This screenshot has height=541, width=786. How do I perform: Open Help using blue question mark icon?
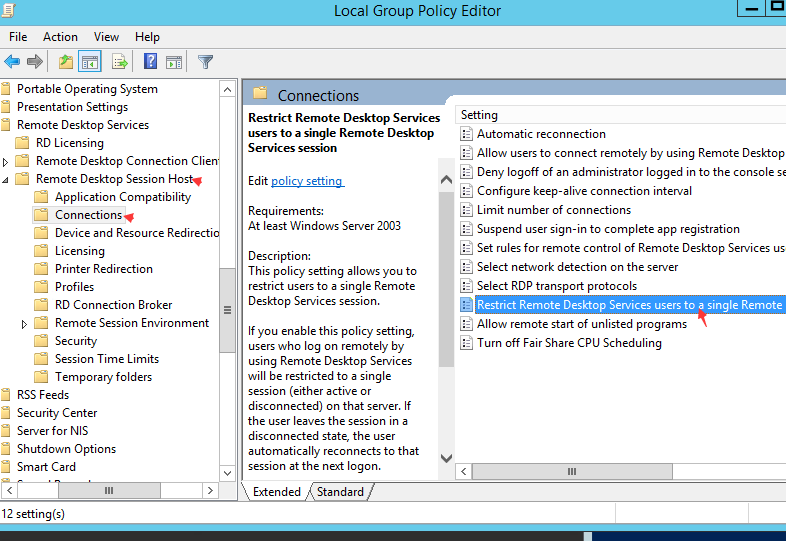tap(150, 62)
